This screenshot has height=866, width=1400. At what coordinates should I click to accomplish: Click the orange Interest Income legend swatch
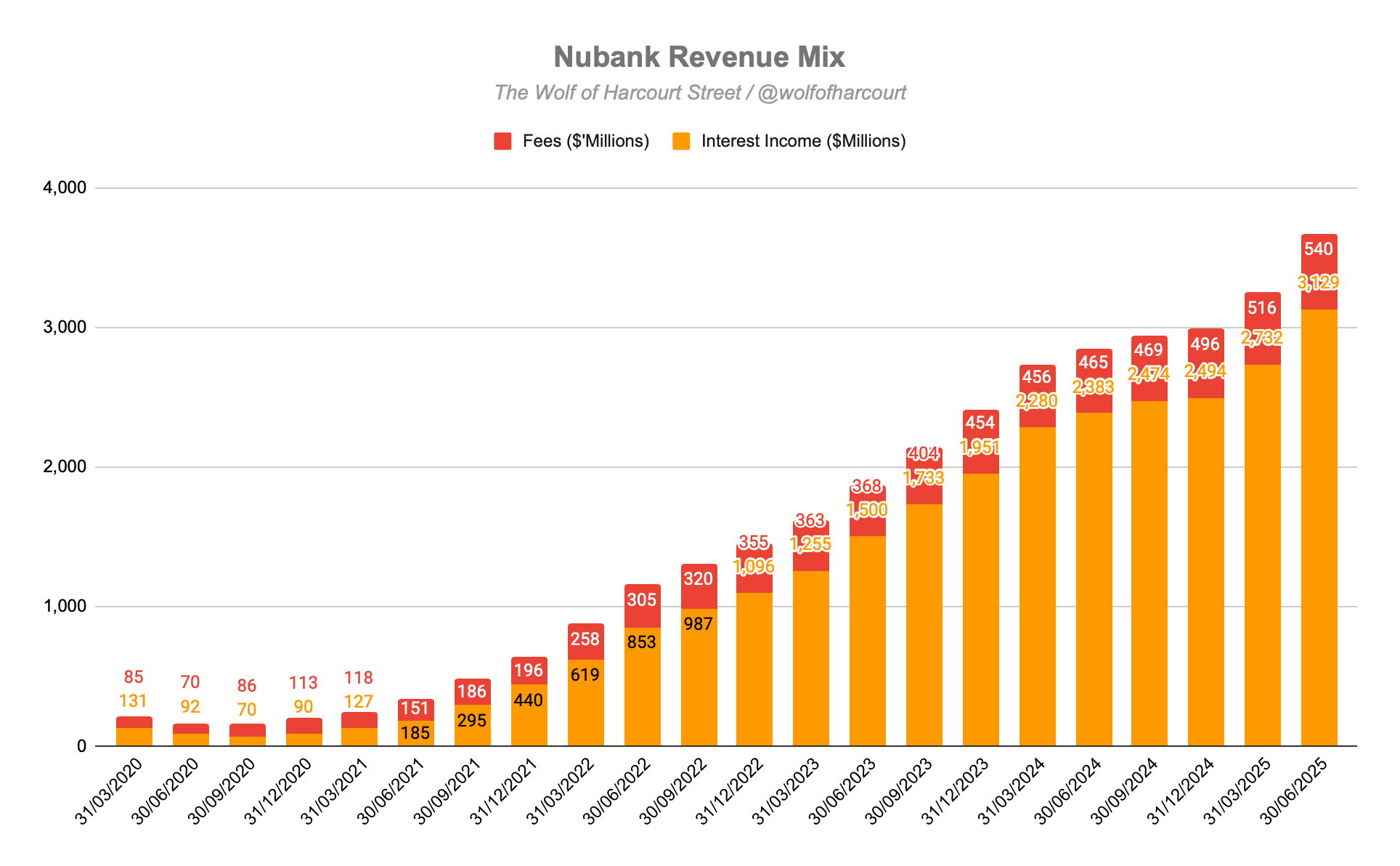(680, 141)
